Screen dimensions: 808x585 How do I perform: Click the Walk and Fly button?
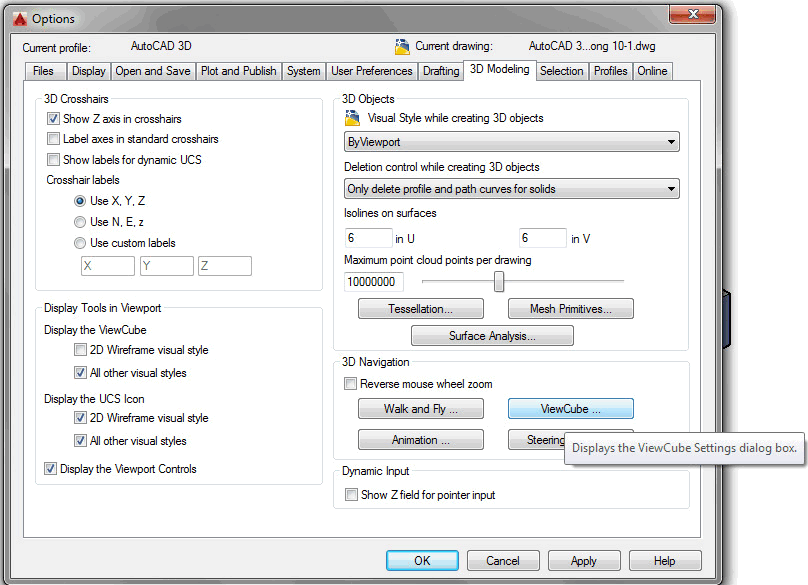420,409
